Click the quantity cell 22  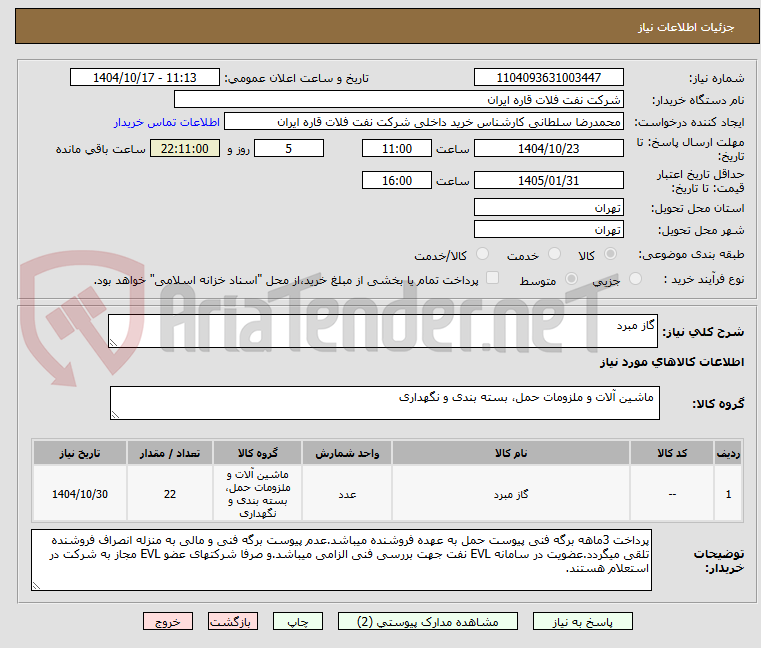coord(170,494)
